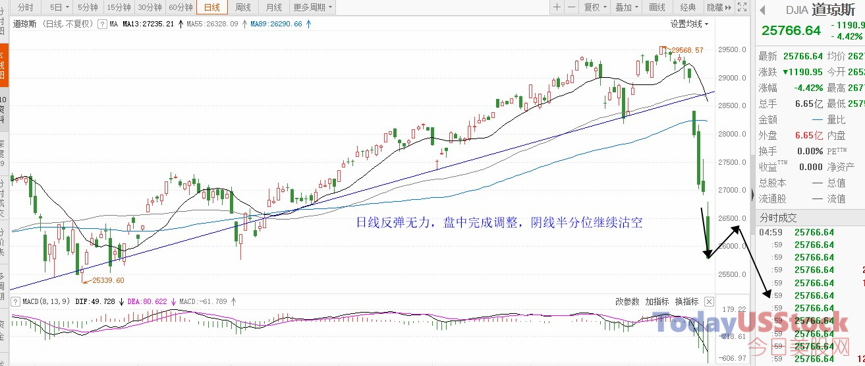Switch to the 分时 intraday tab
865x366 pixels.
[x=25, y=7]
